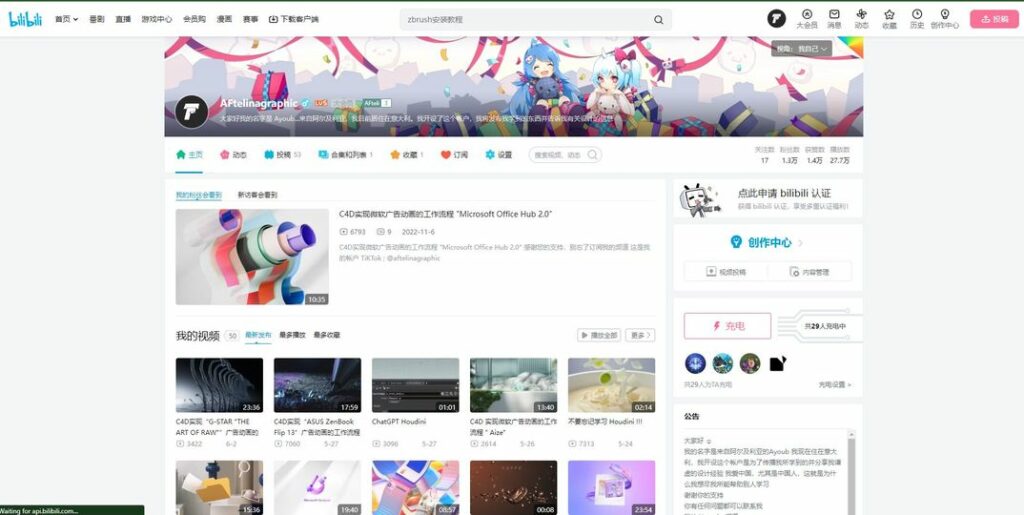Sort videos by 最新发布

(x=258, y=335)
